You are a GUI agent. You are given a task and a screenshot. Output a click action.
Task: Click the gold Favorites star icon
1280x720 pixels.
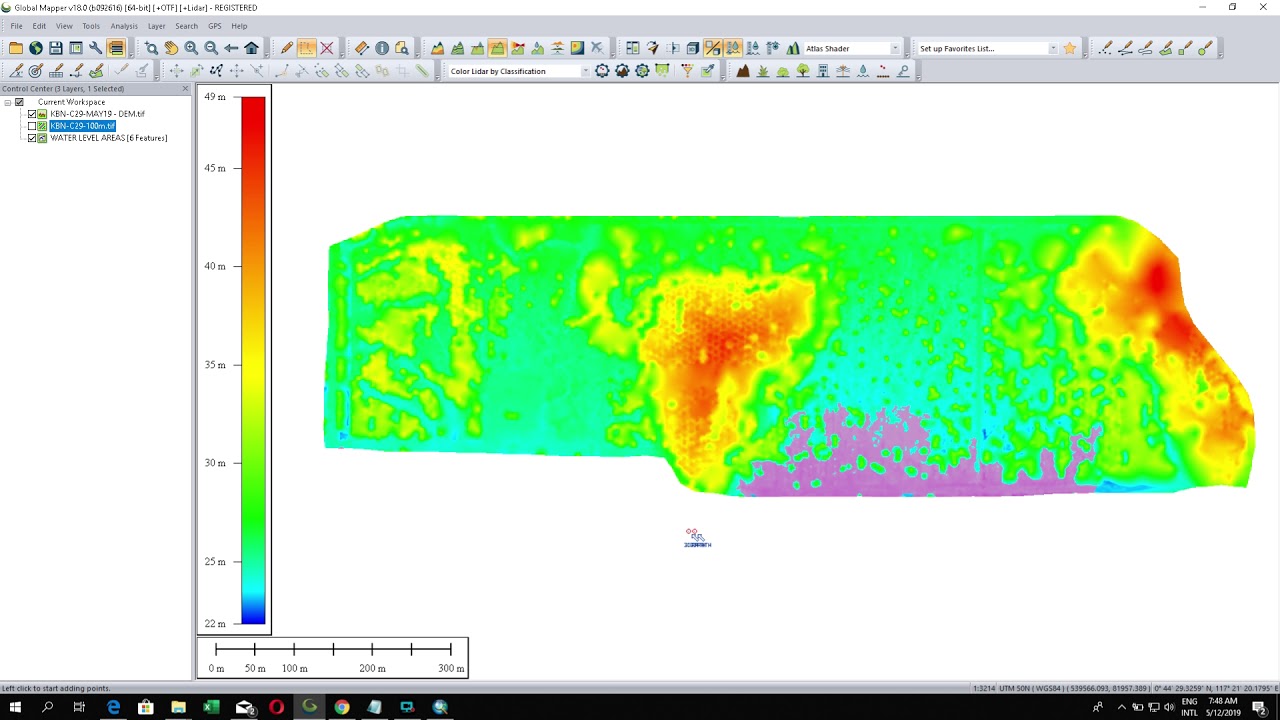click(x=1070, y=48)
